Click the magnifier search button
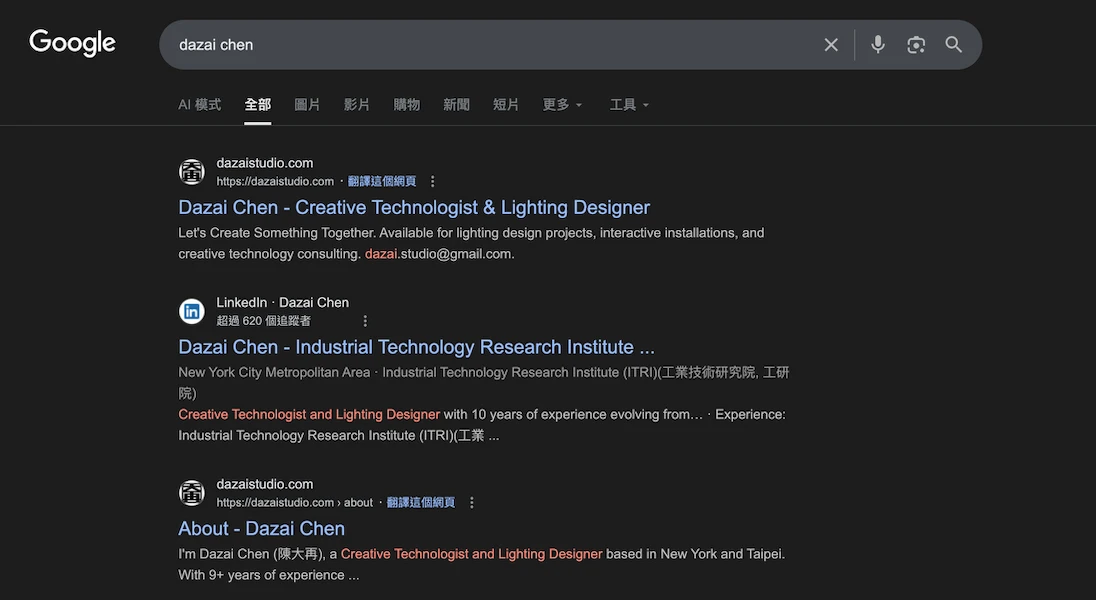Screen dimensions: 1096x600 953,45
